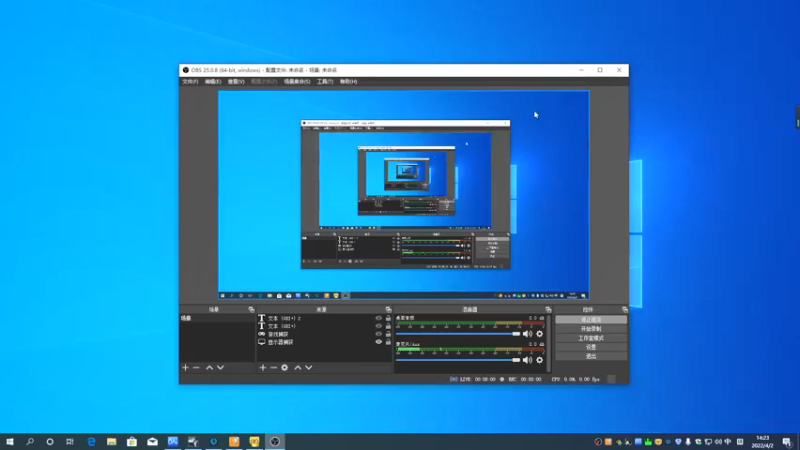Click the 退出 exit button
This screenshot has height=450, width=800.
[x=591, y=356]
